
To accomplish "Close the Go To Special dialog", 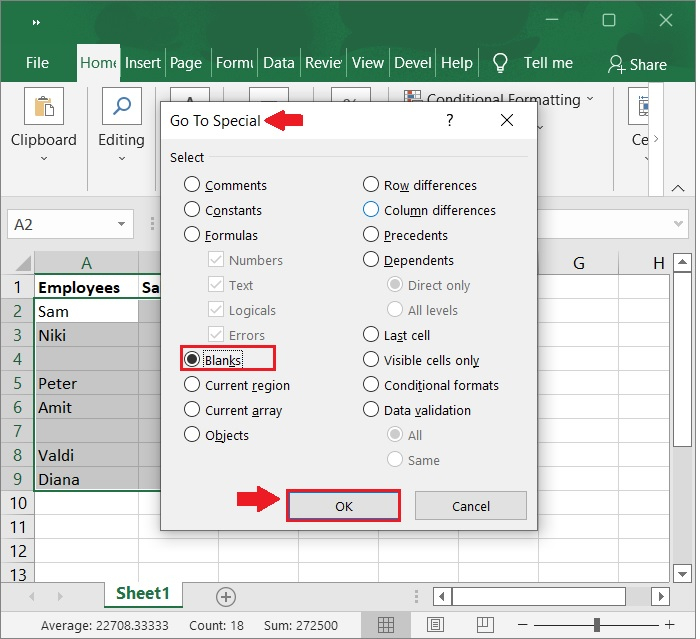I will [x=507, y=120].
